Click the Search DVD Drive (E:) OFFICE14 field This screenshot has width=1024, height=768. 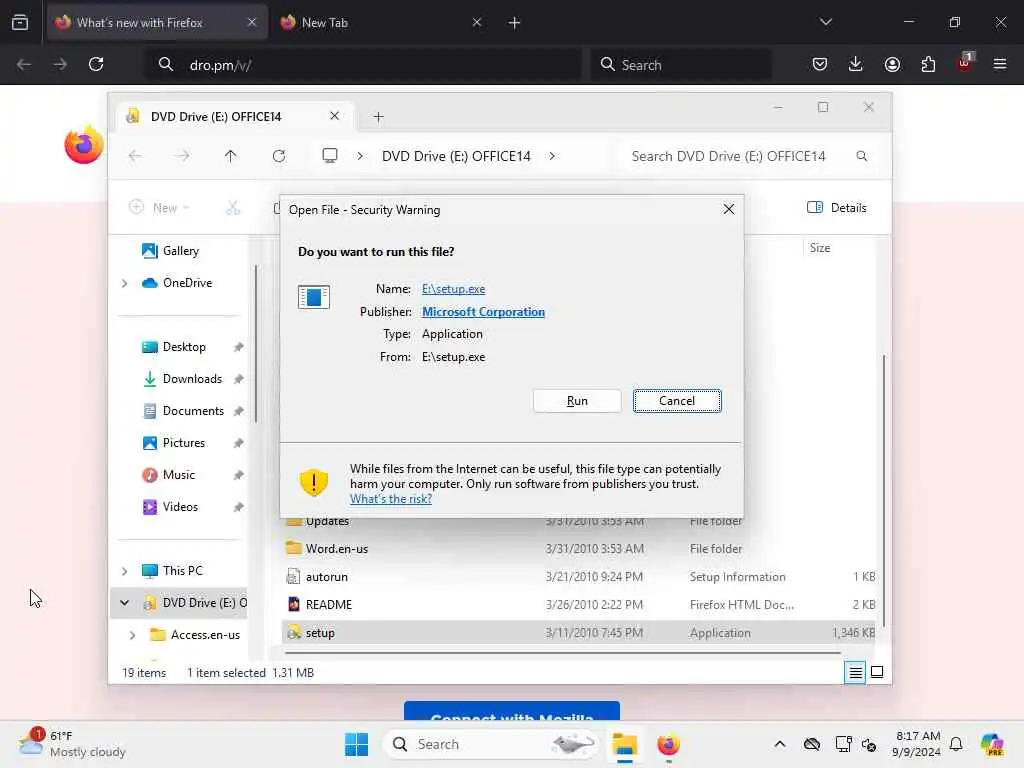[x=749, y=156]
